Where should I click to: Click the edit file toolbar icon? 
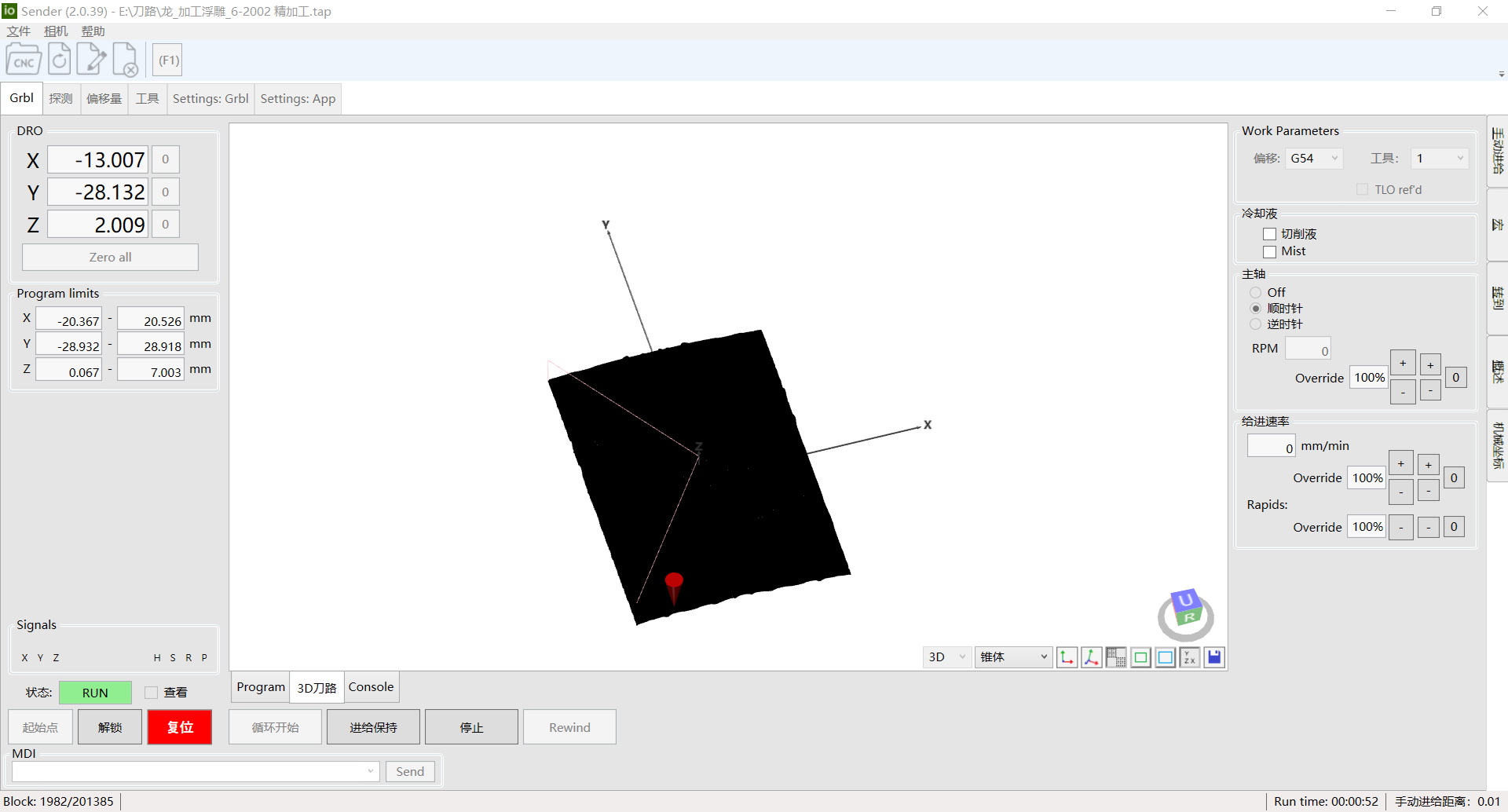click(91, 60)
